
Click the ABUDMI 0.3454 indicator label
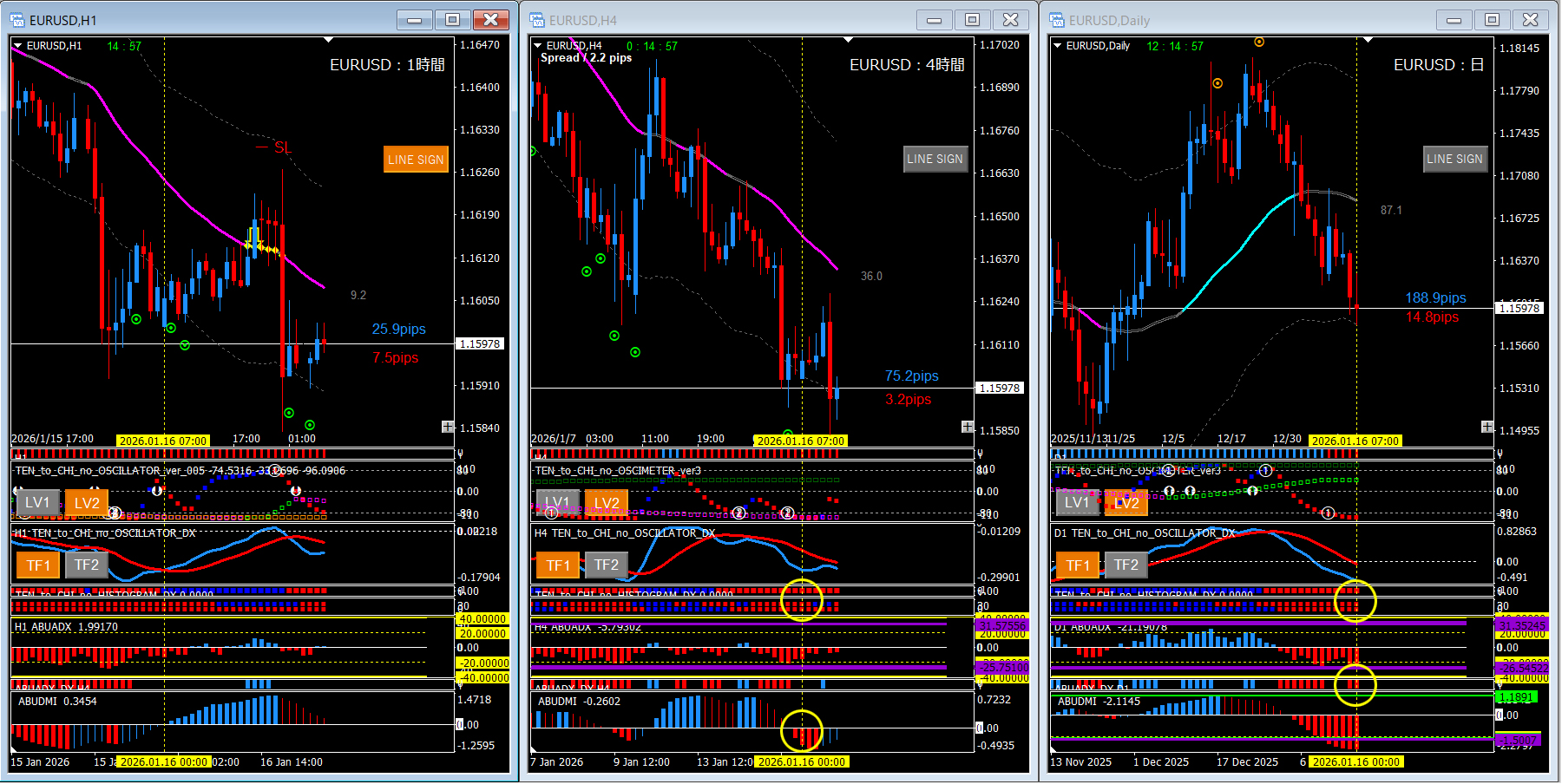click(x=57, y=702)
